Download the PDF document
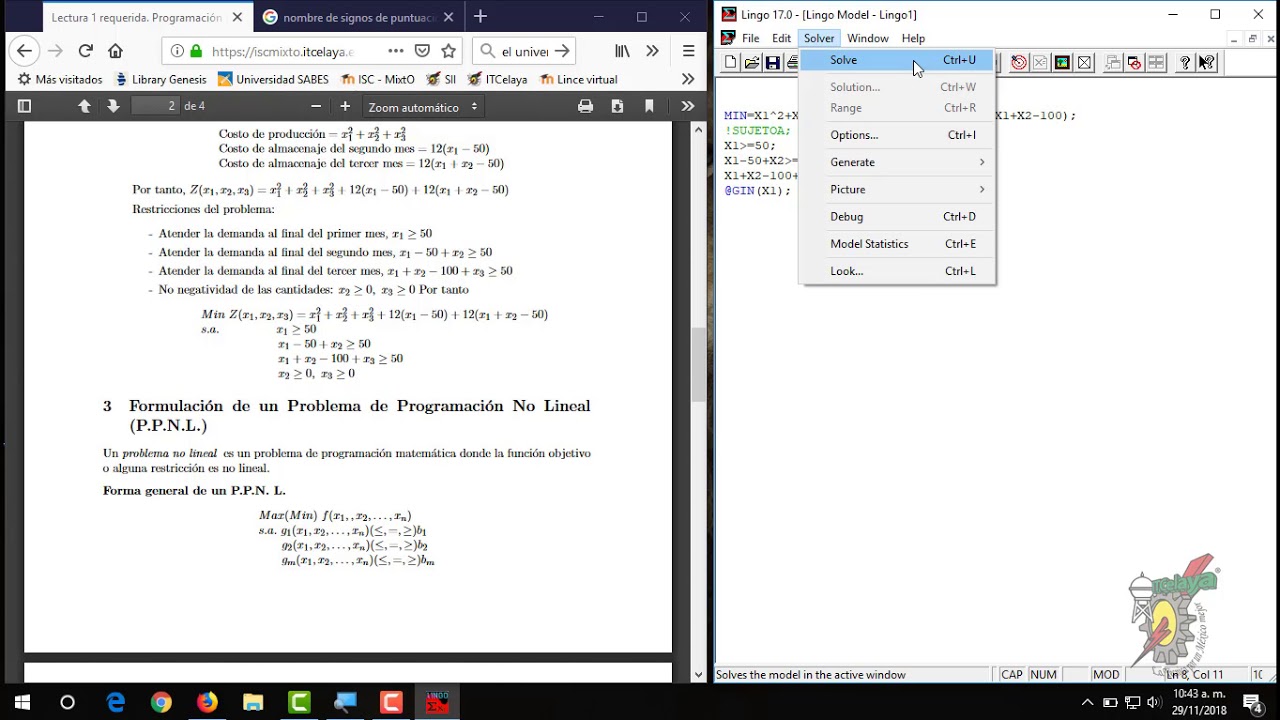This screenshot has width=1280, height=720. (x=617, y=106)
